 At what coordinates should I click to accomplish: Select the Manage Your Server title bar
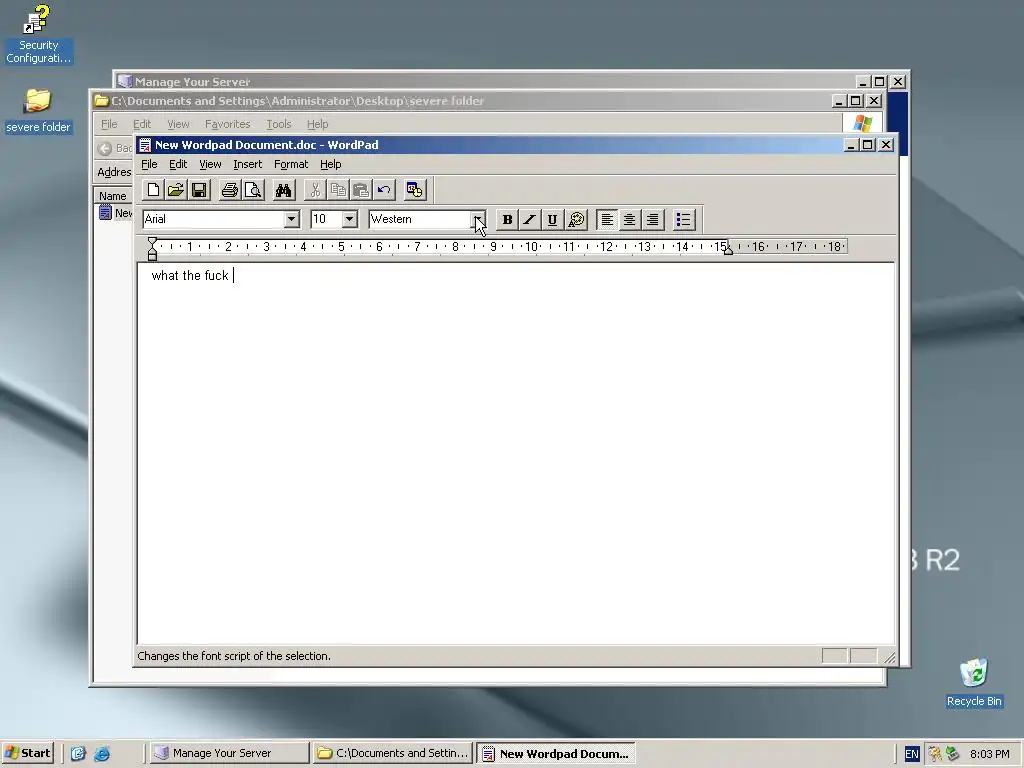point(485,82)
